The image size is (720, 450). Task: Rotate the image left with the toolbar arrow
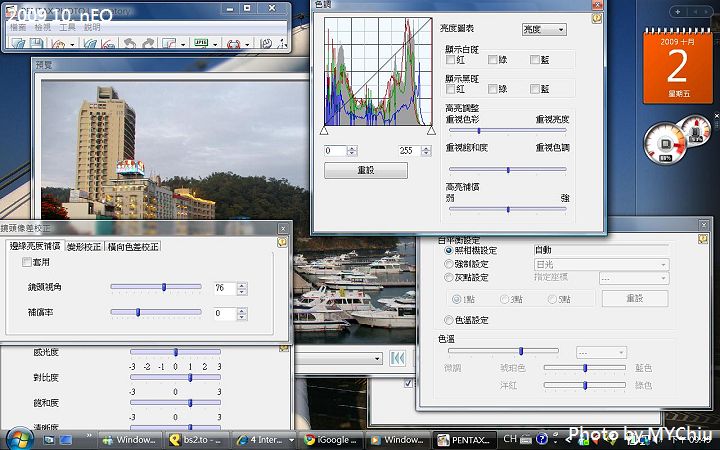[130, 44]
